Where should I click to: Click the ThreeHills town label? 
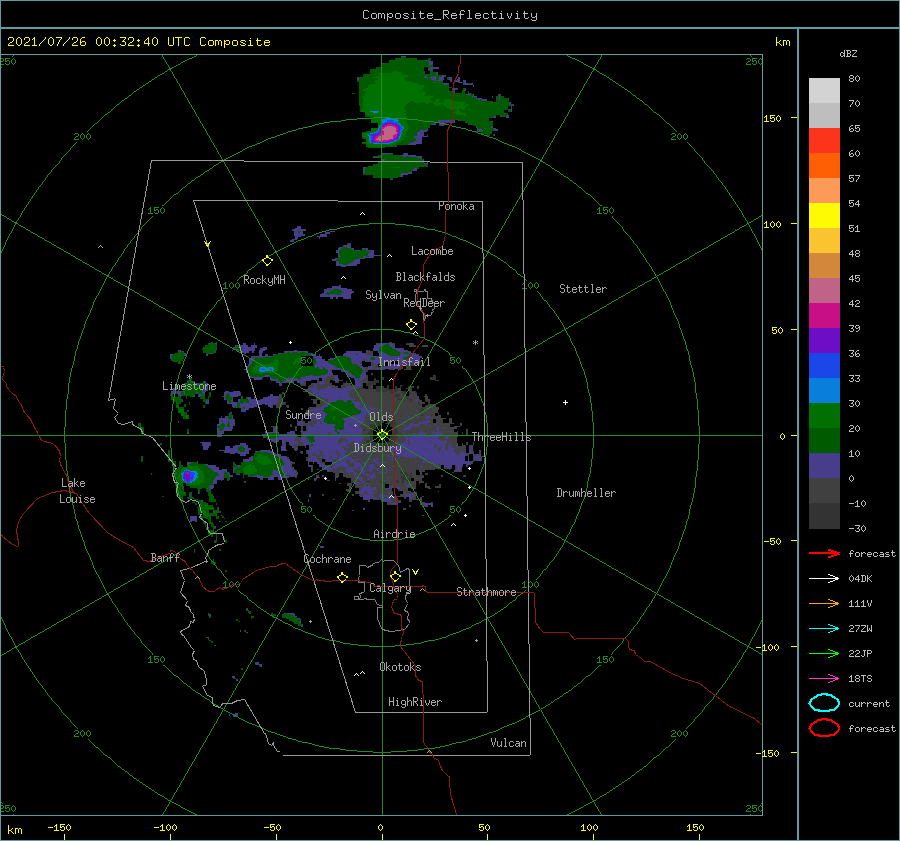[502, 437]
